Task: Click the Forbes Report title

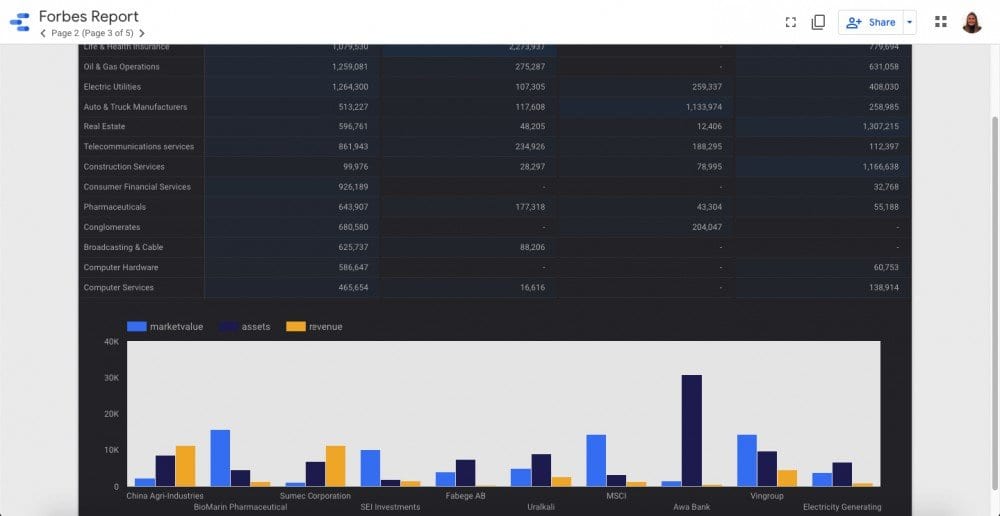Action: coord(89,17)
